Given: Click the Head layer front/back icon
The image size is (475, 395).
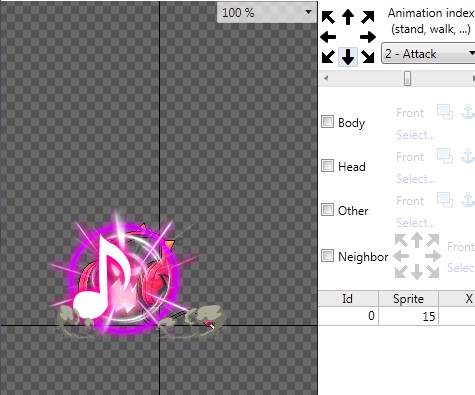Looking at the screenshot, I should [x=445, y=156].
